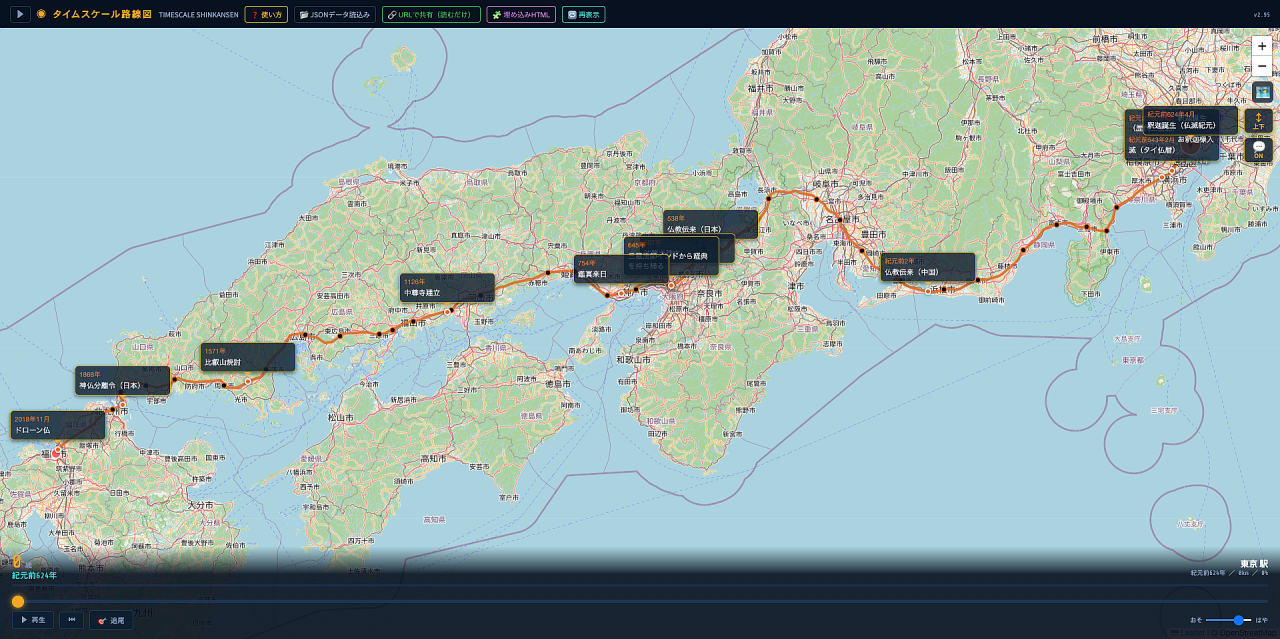Screen dimensions: 1280x639
Task: Click the 仏教伝来（中国） event label
Action: point(927,267)
